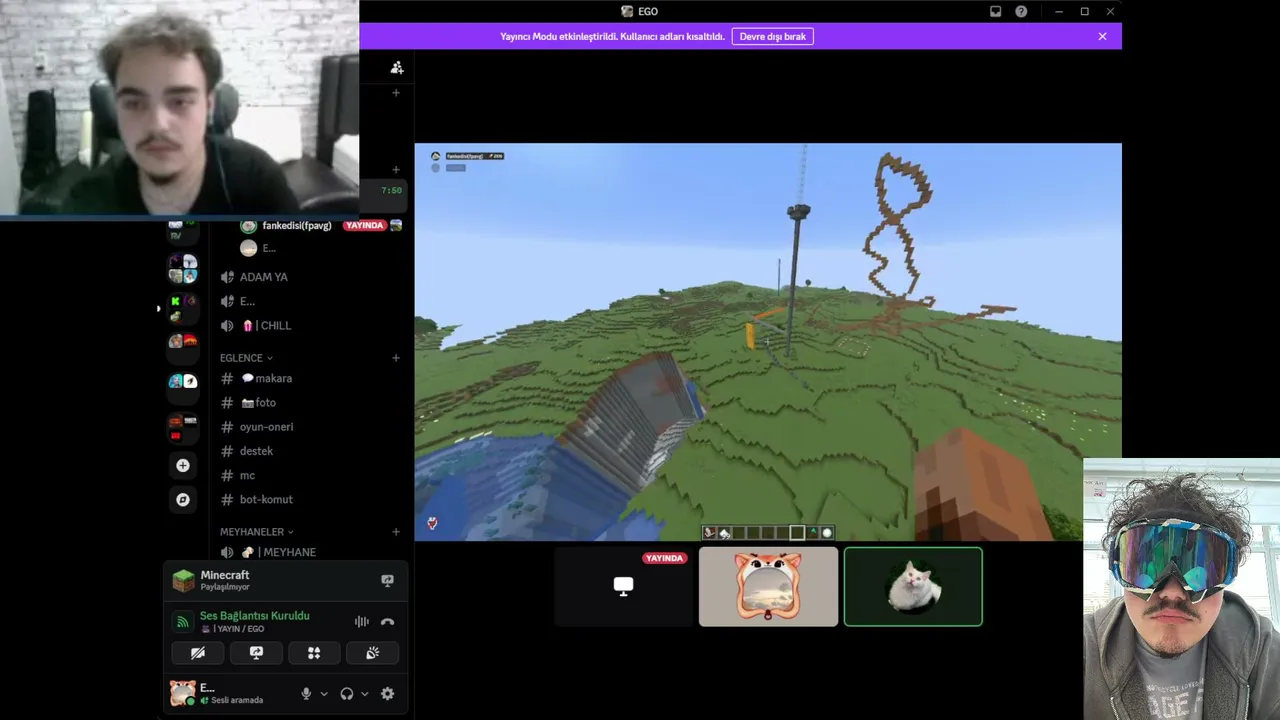1280x720 pixels.
Task: Open User Settings gear
Action: 387,694
